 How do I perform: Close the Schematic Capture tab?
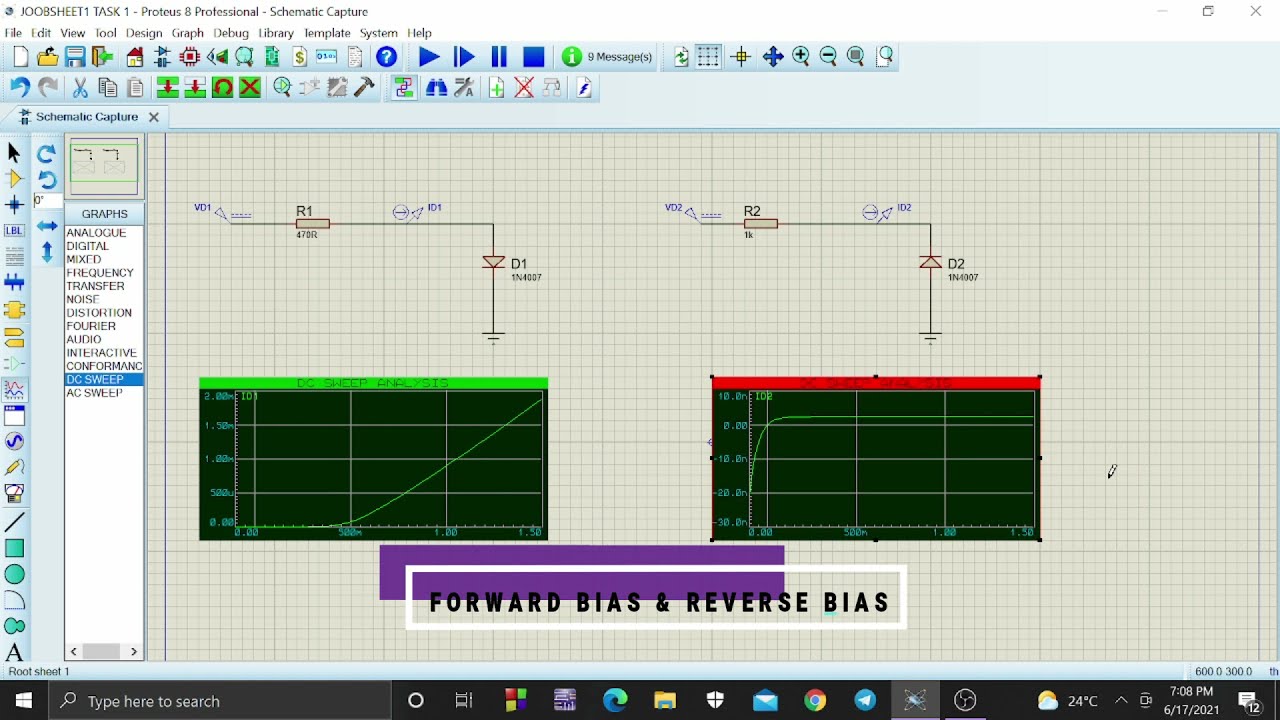154,117
